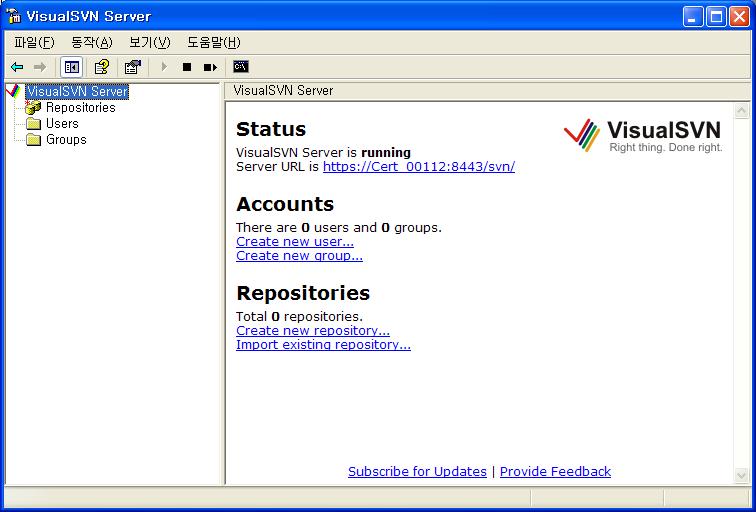Open the 동작(A) menu
Image resolution: width=756 pixels, height=512 pixels.
[92, 42]
